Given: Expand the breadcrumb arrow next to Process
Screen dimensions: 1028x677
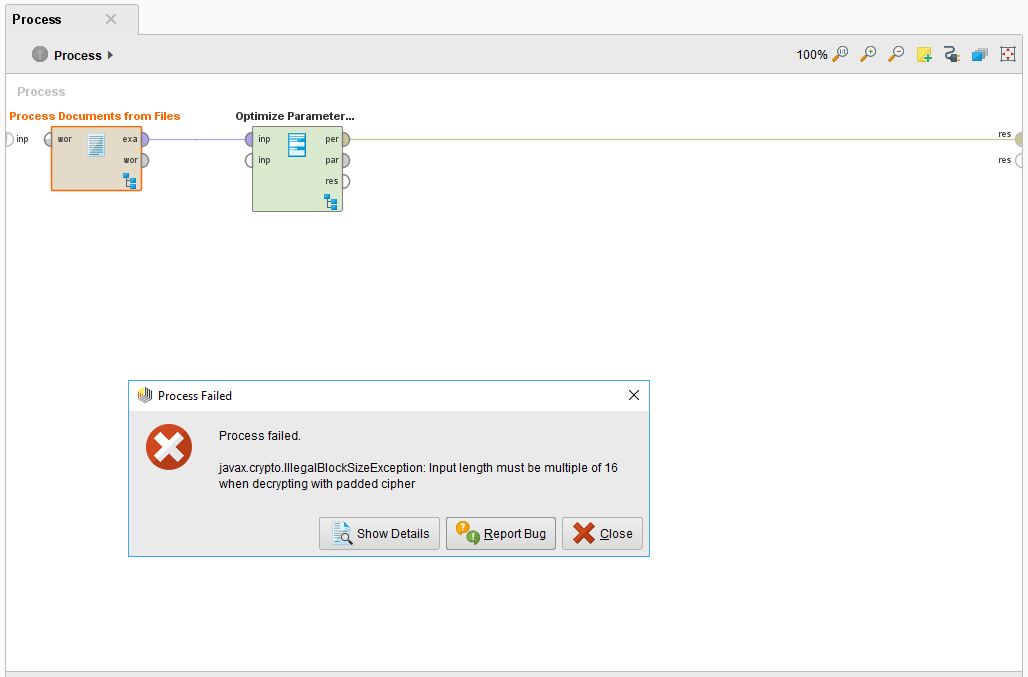Looking at the screenshot, I should point(108,56).
